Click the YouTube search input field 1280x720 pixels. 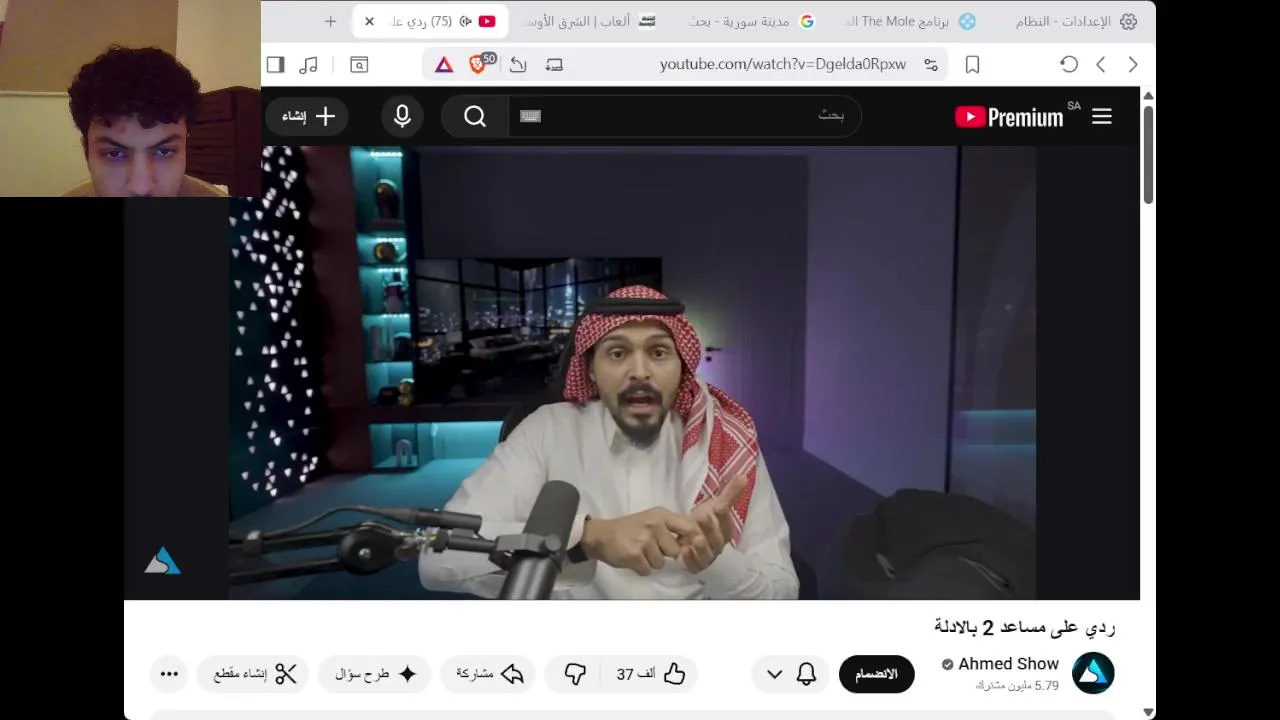(685, 117)
